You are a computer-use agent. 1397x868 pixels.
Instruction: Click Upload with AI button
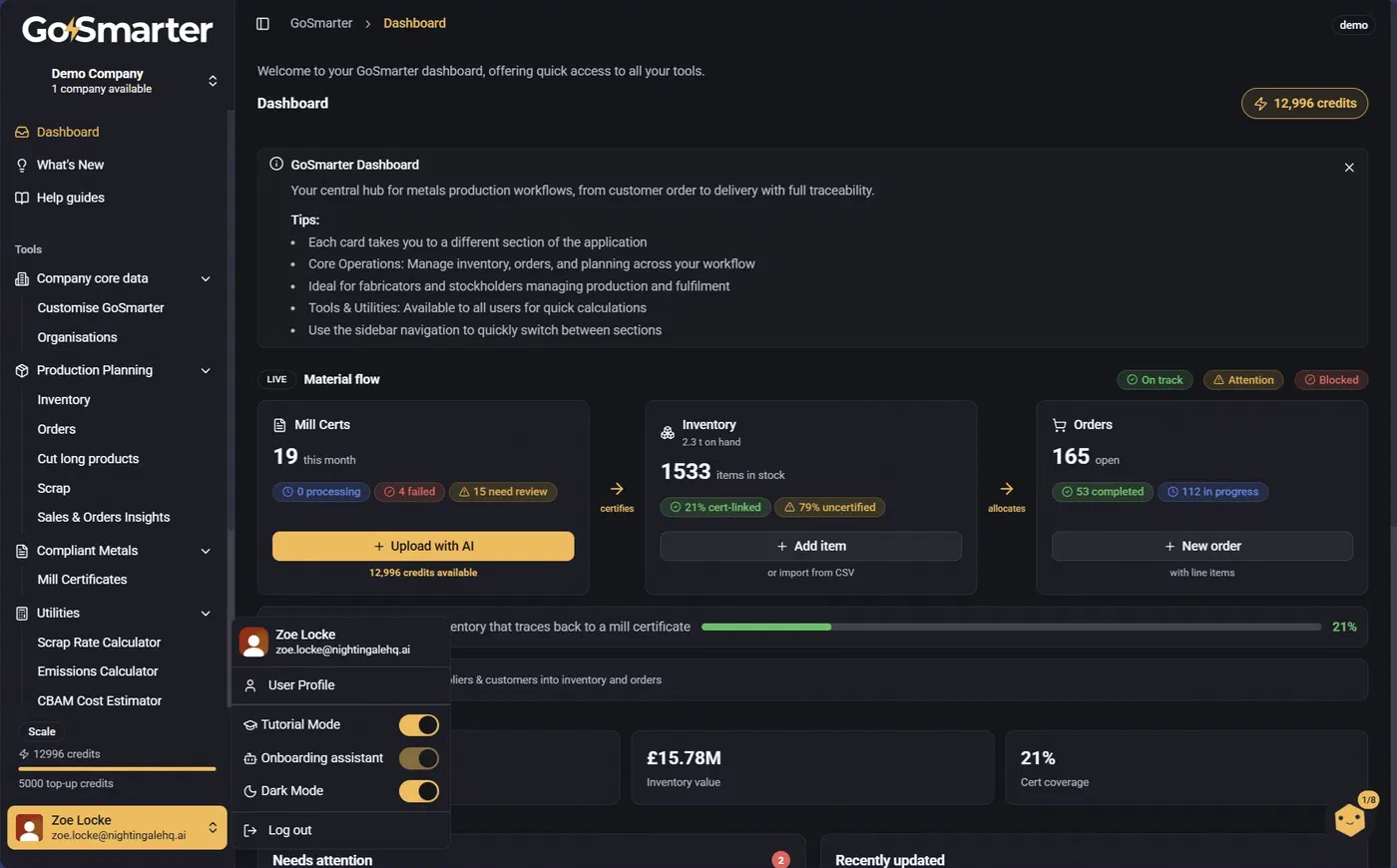(x=423, y=546)
